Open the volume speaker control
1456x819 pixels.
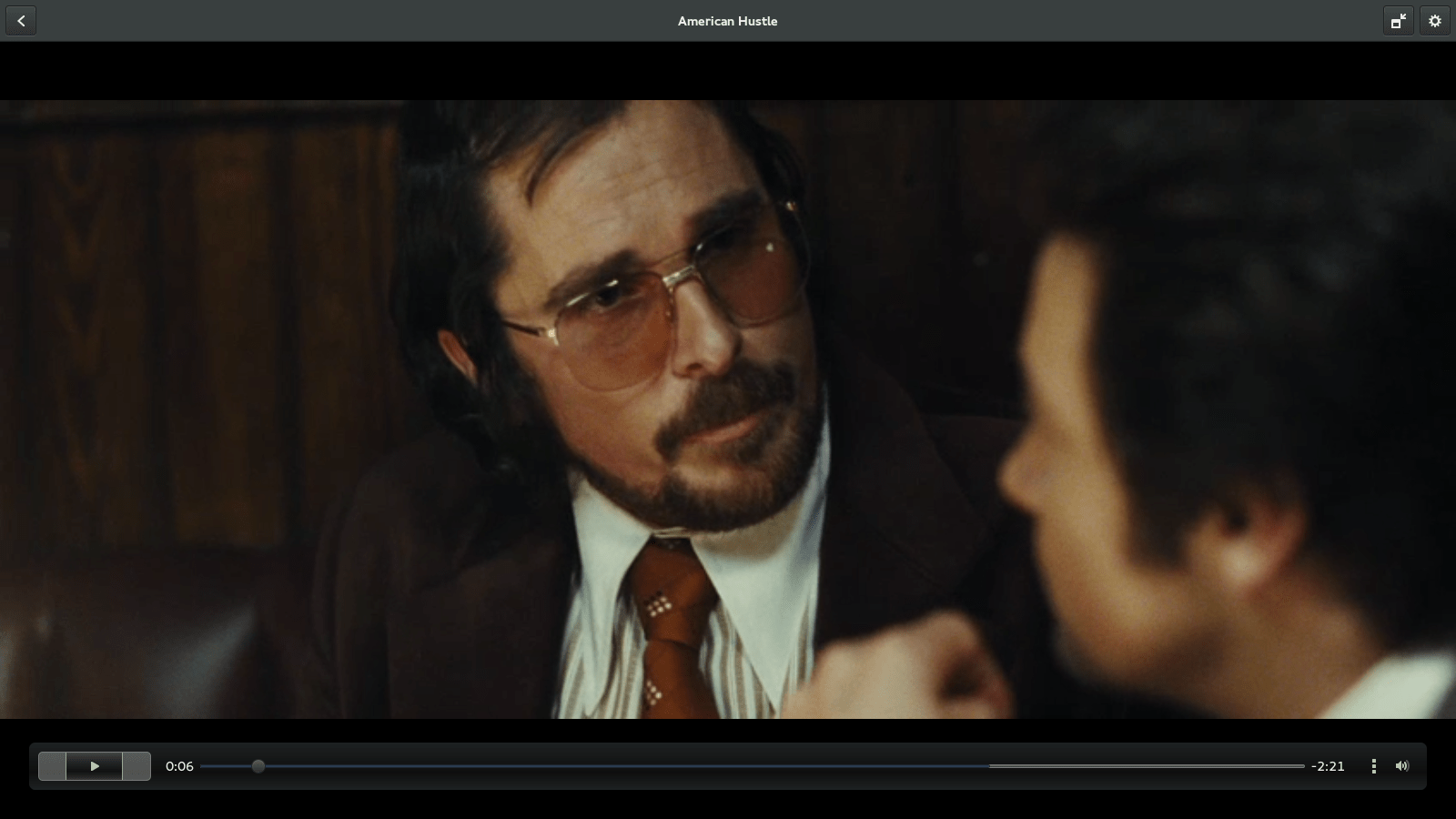pos(1402,766)
